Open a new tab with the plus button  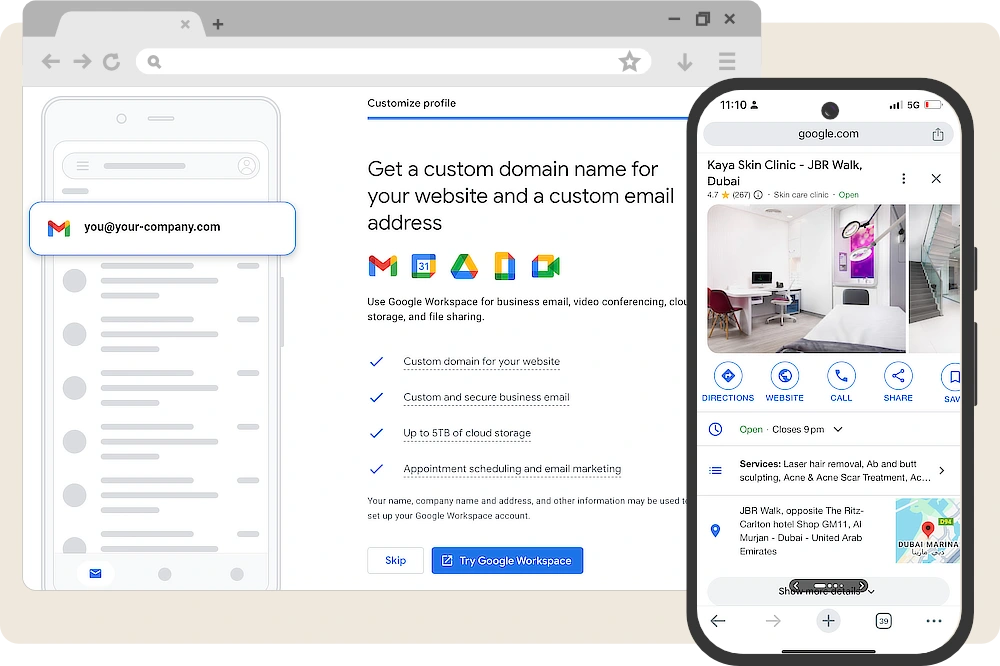click(x=218, y=24)
